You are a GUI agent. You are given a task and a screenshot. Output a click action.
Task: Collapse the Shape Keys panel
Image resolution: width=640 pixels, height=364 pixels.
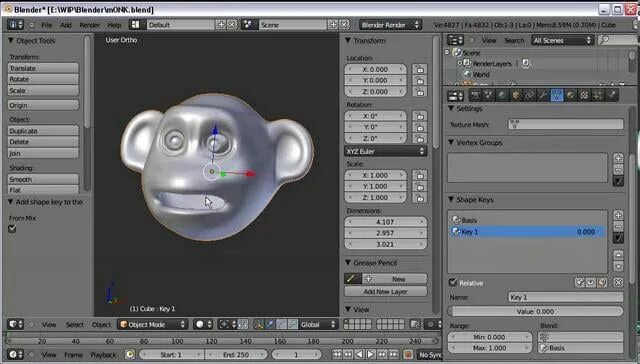[451, 200]
